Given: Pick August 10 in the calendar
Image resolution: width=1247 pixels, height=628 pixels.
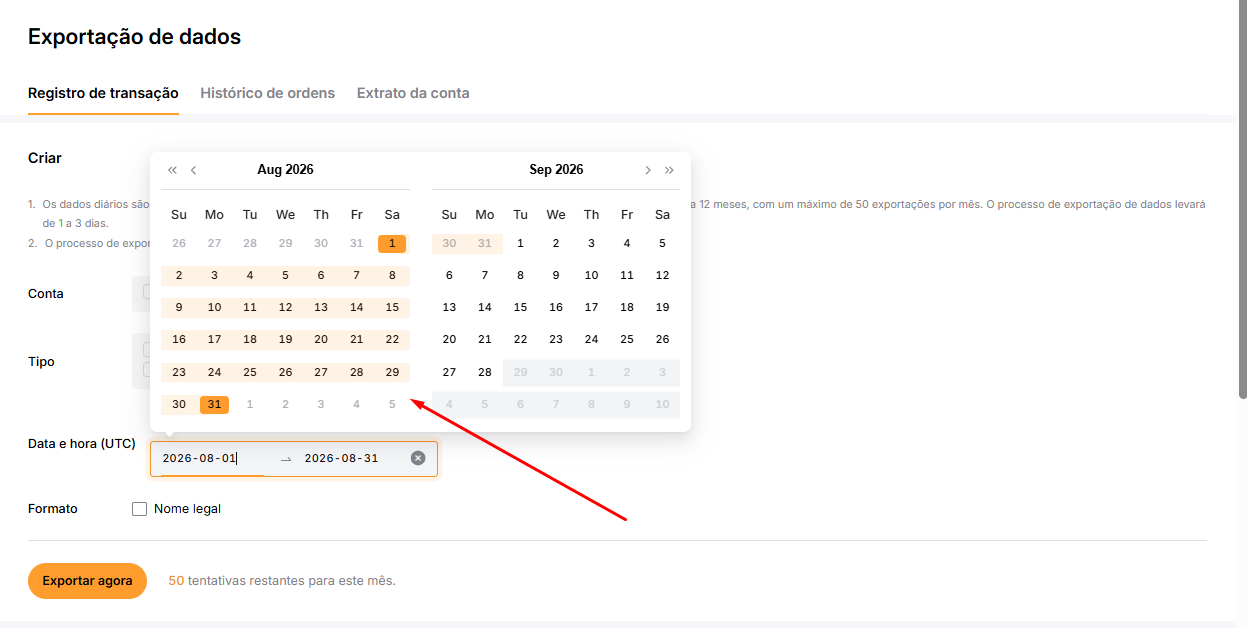Looking at the screenshot, I should (214, 307).
